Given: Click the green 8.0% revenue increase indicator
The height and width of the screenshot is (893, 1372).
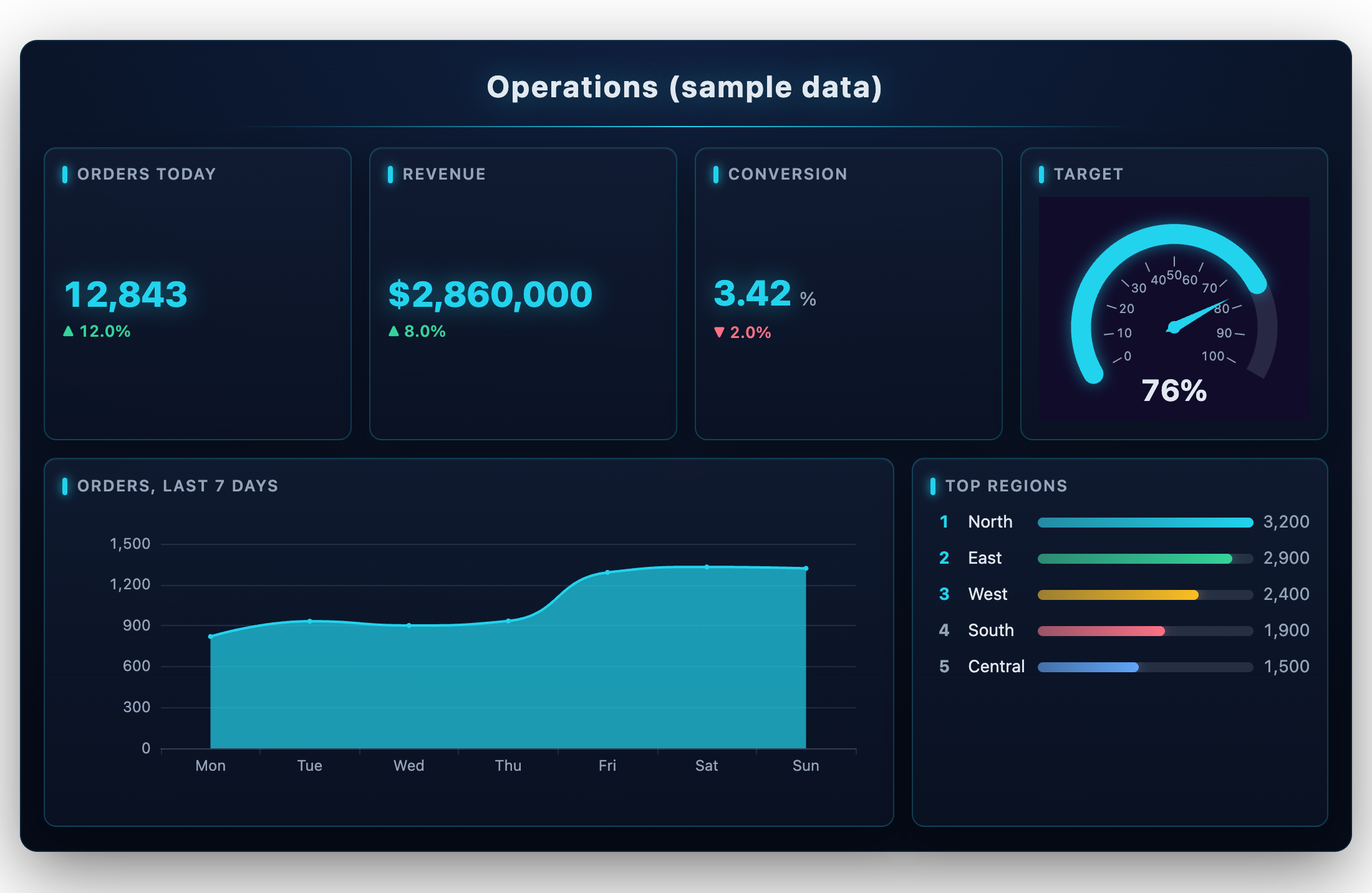Looking at the screenshot, I should tap(417, 331).
